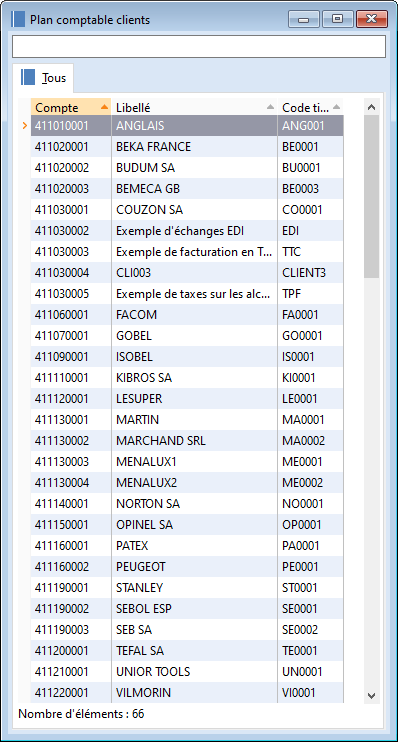Select the KIBROS SA row
This screenshot has width=398, height=742.
[187, 378]
